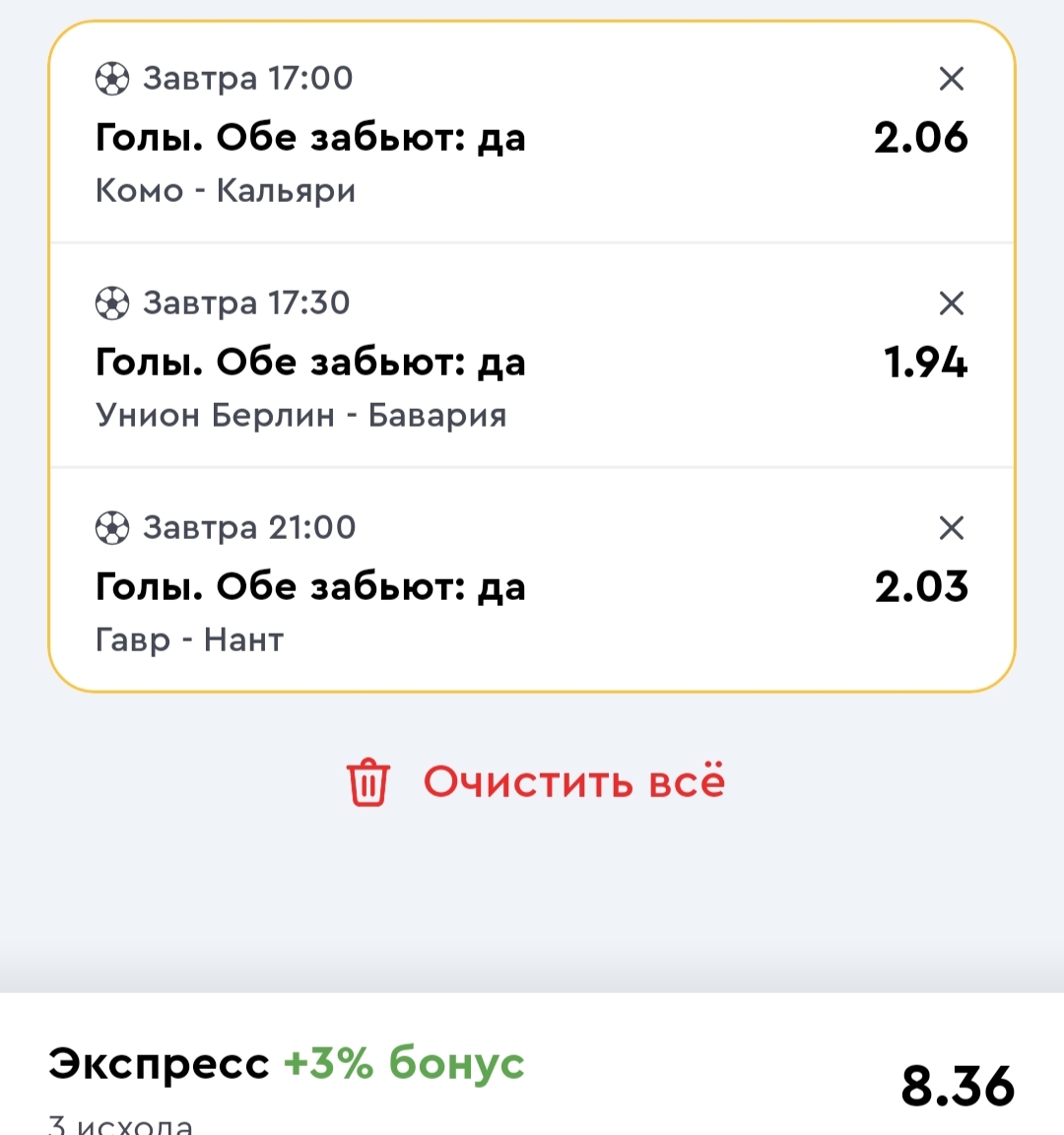Open the Унион Берлин - Бавария match
Image resolution: width=1064 pixels, height=1135 pixels.
301,415
